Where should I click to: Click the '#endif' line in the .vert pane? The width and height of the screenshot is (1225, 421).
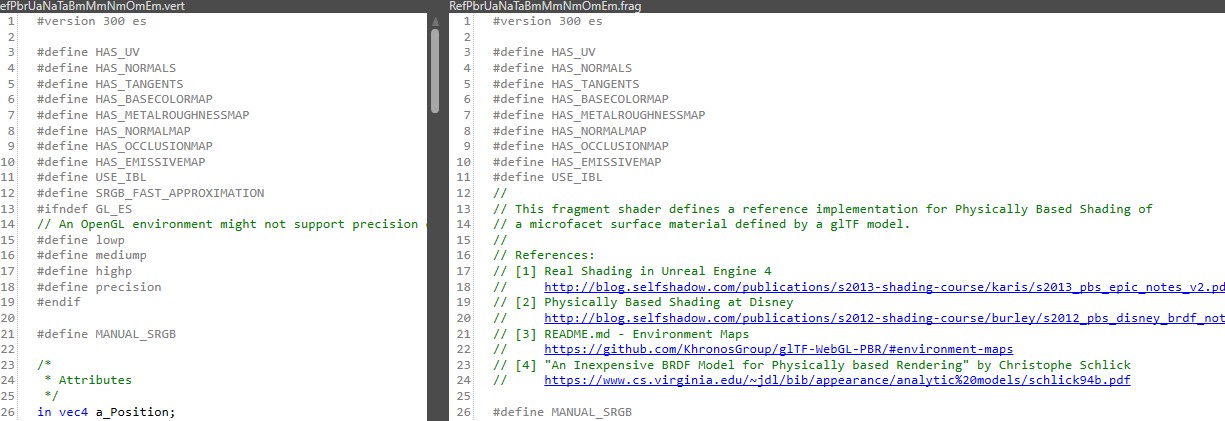click(x=59, y=302)
